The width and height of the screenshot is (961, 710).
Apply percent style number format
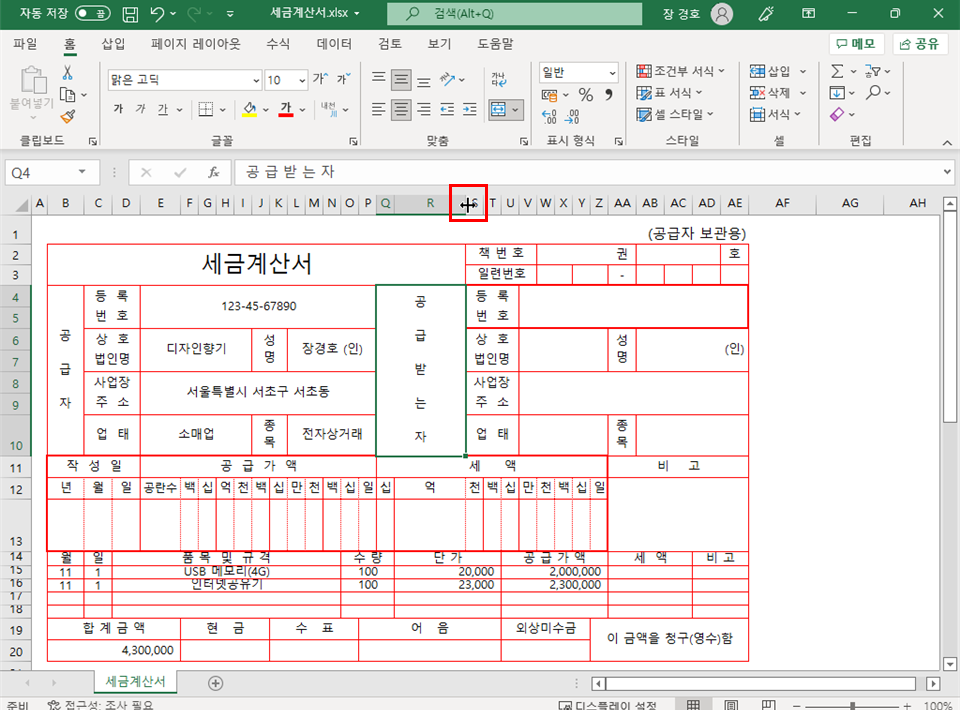tap(586, 94)
